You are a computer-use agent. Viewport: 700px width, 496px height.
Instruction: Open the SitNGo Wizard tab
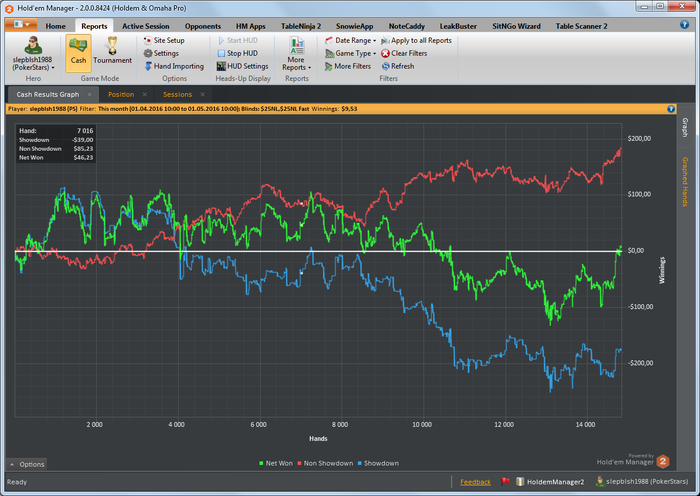coord(516,26)
